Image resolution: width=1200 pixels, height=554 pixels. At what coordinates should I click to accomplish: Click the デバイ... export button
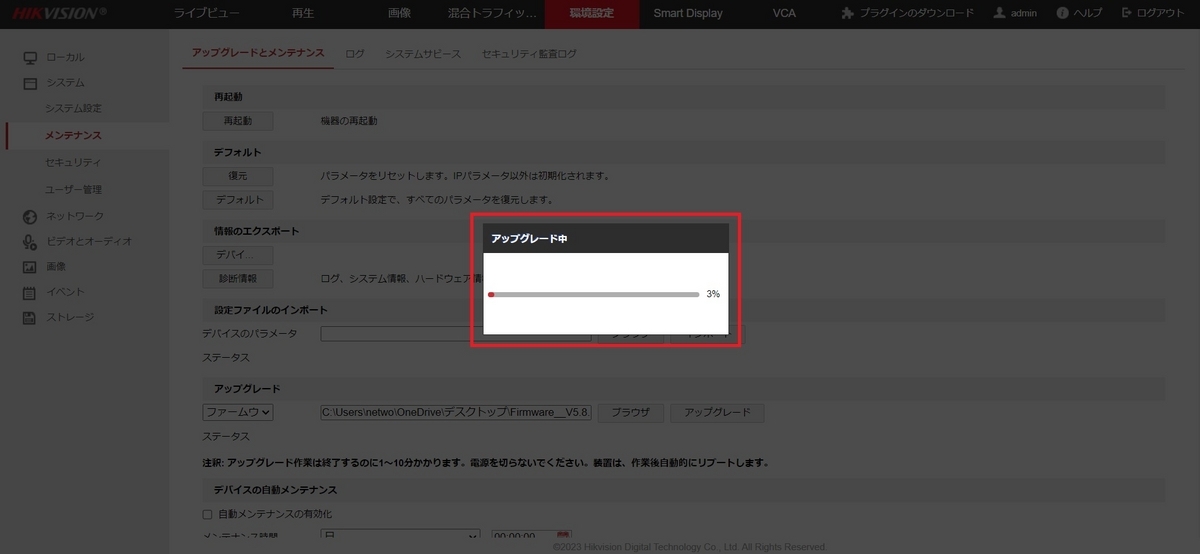point(238,255)
